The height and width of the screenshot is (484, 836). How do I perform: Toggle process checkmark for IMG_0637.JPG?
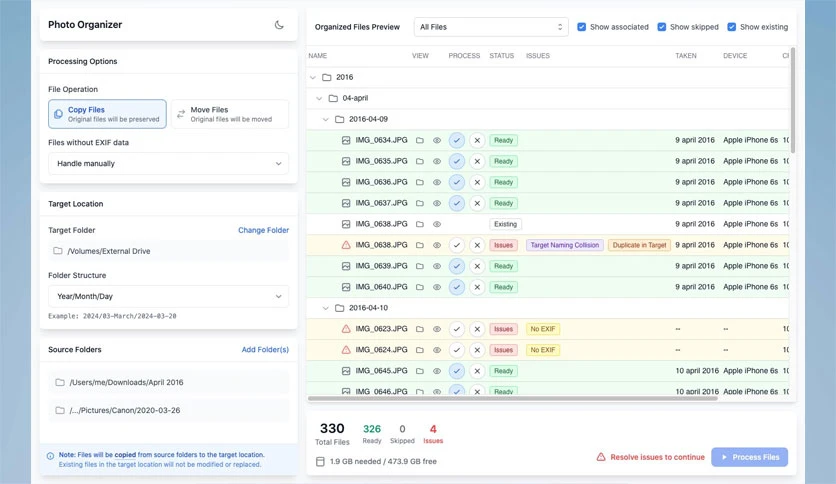[456, 203]
